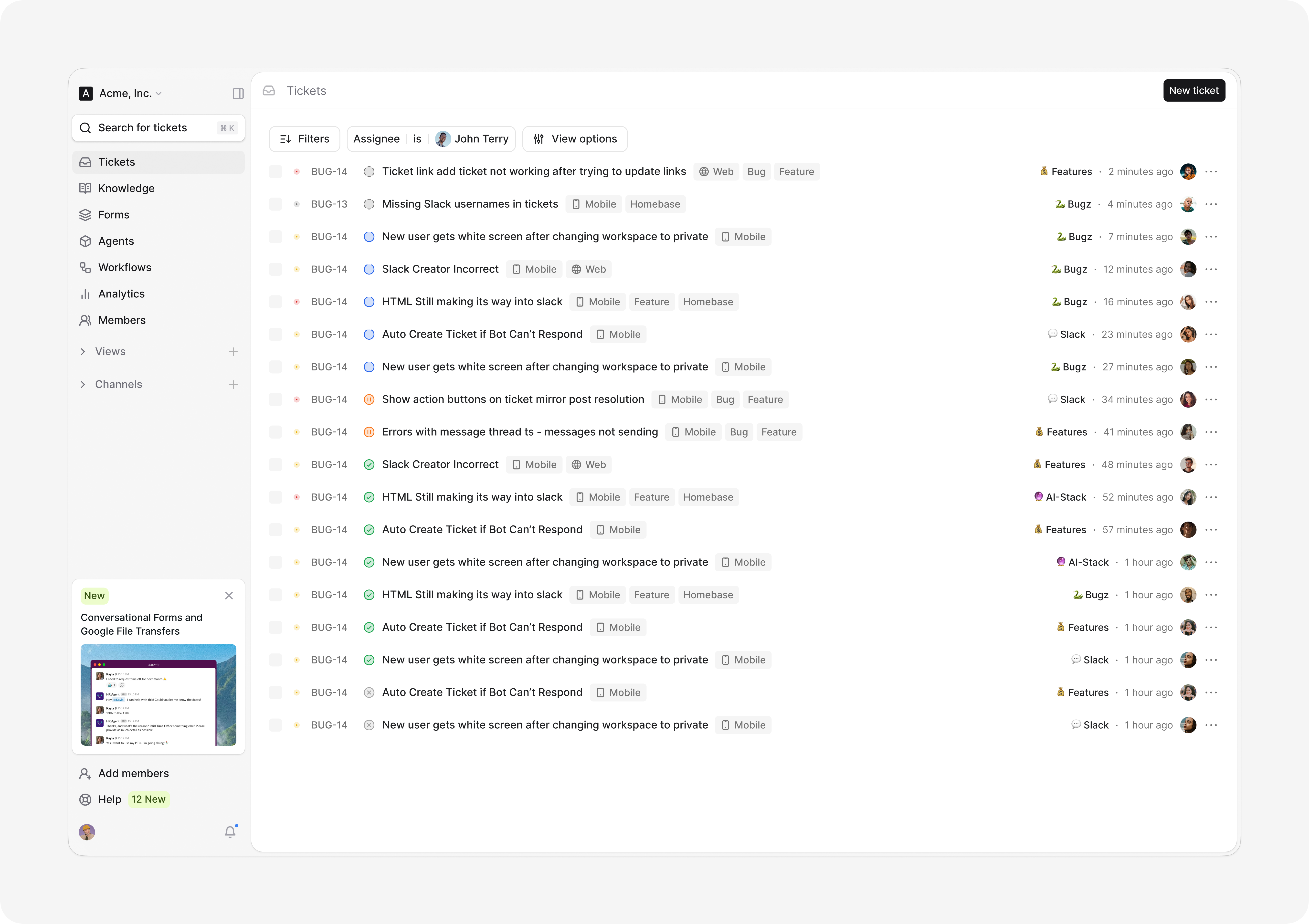Select checkbox for 'Ticket link add ticket' row
Viewport: 1309px width, 924px height.
tap(275, 172)
